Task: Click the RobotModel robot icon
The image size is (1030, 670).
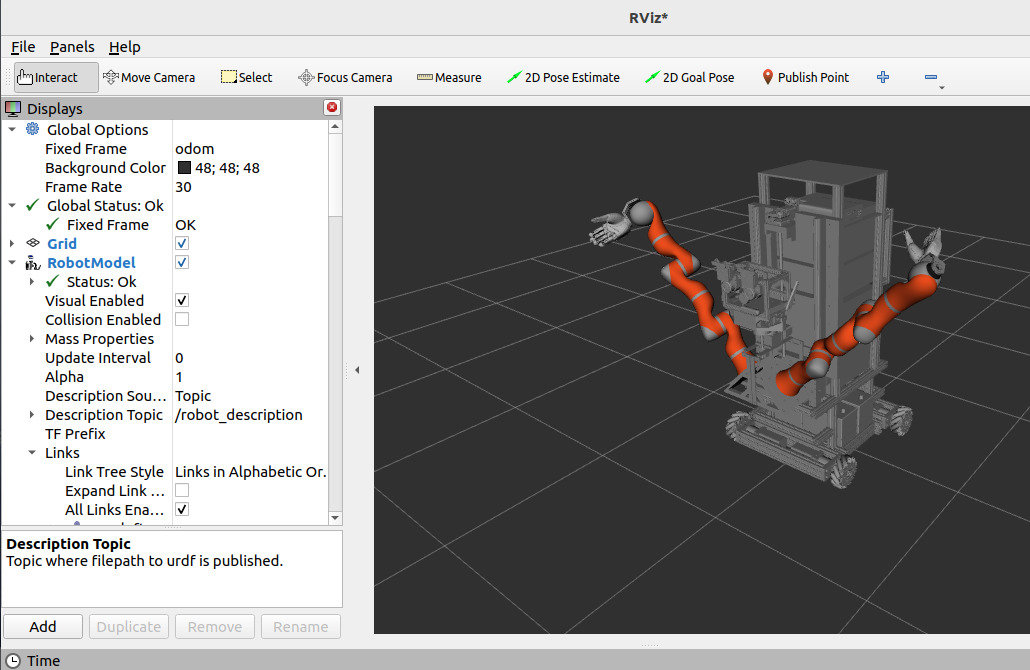Action: [32, 263]
